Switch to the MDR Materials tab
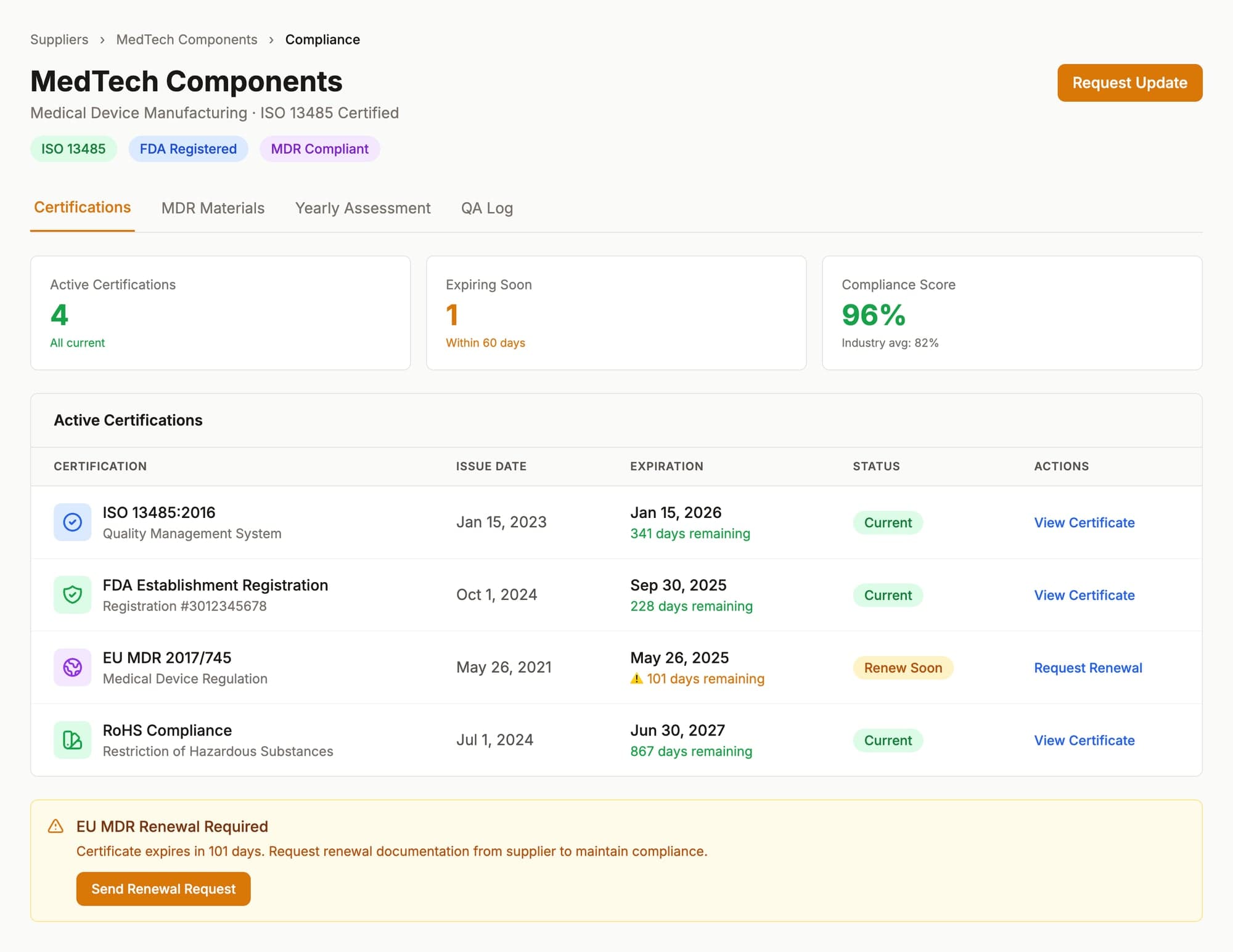1233x952 pixels. coord(212,208)
